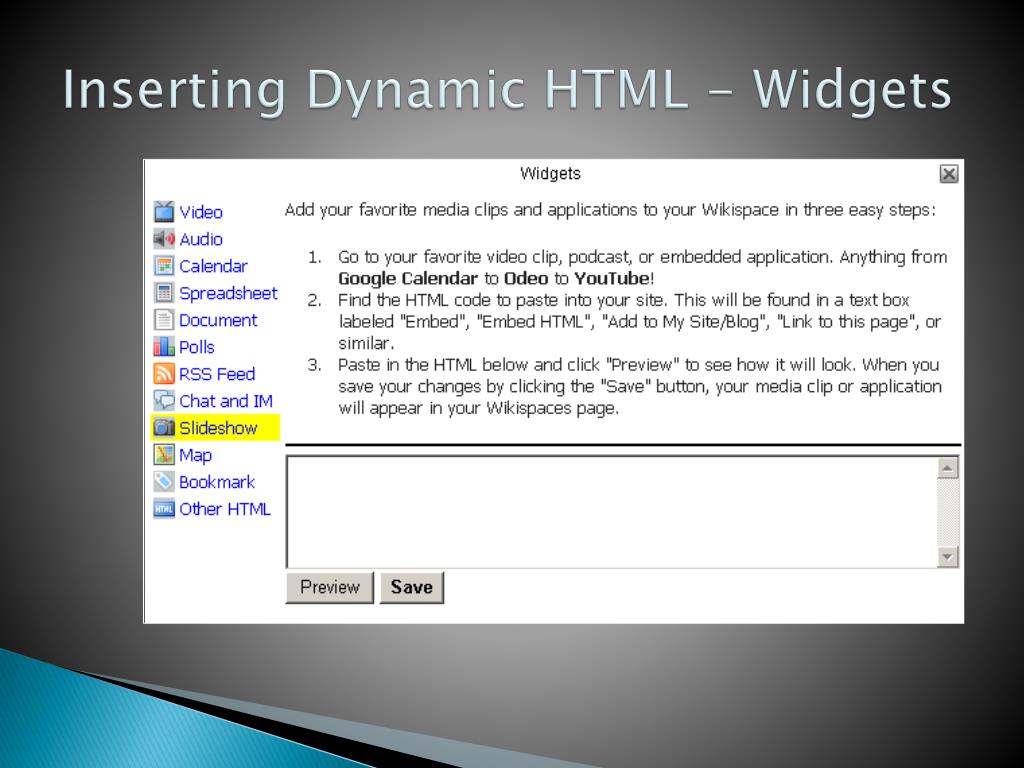Click the Spreadsheet icon
Image resolution: width=1024 pixels, height=768 pixels.
tap(164, 293)
